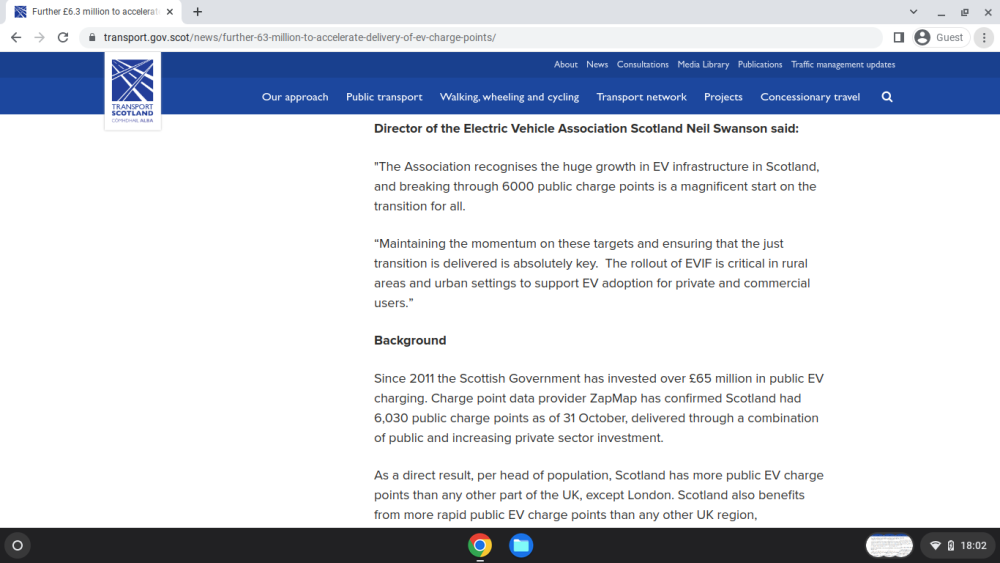Open the 'Concessionary travel' menu
Screen dimensions: 1000x563
pyautogui.click(x=810, y=97)
